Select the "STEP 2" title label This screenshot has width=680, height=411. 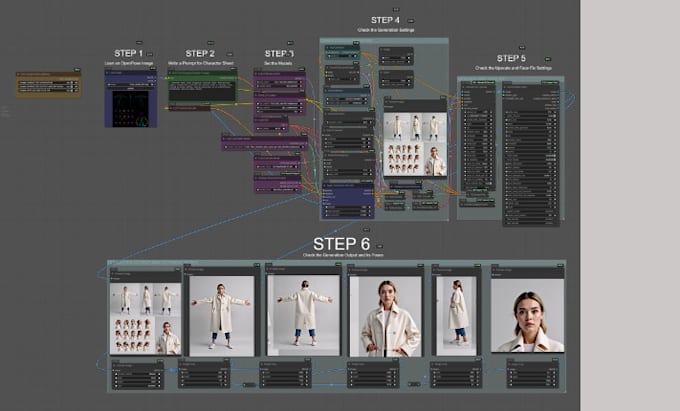click(200, 53)
